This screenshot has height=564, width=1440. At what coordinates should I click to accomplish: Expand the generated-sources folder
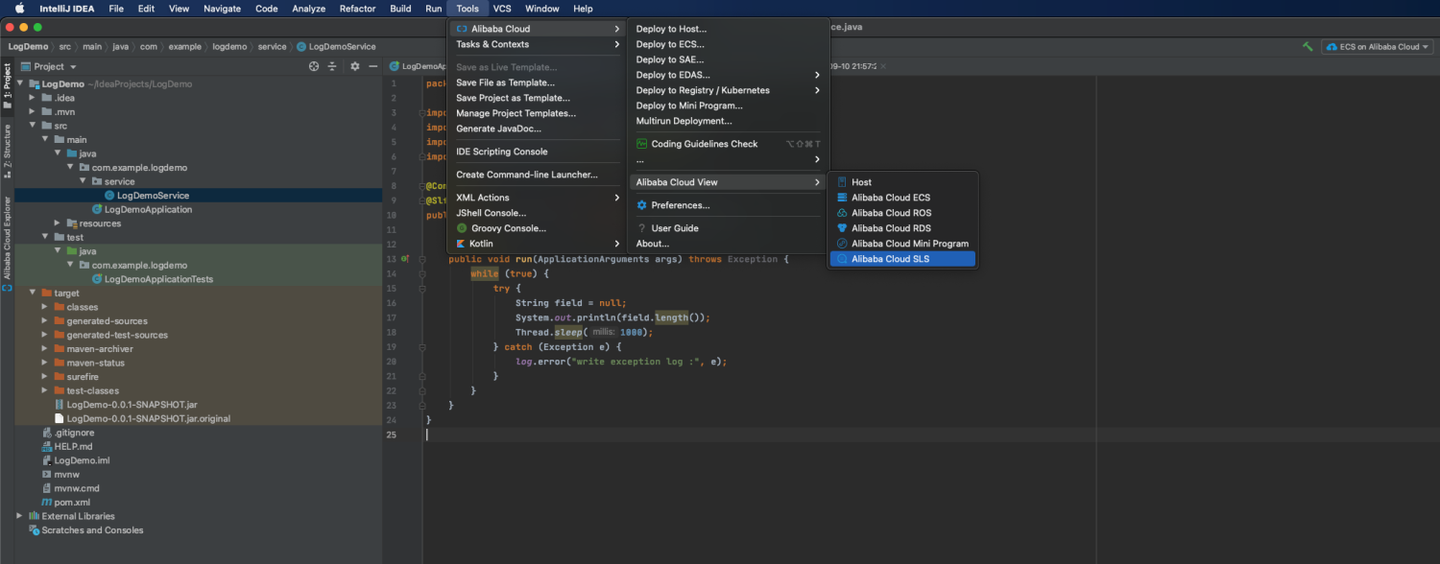pos(45,321)
